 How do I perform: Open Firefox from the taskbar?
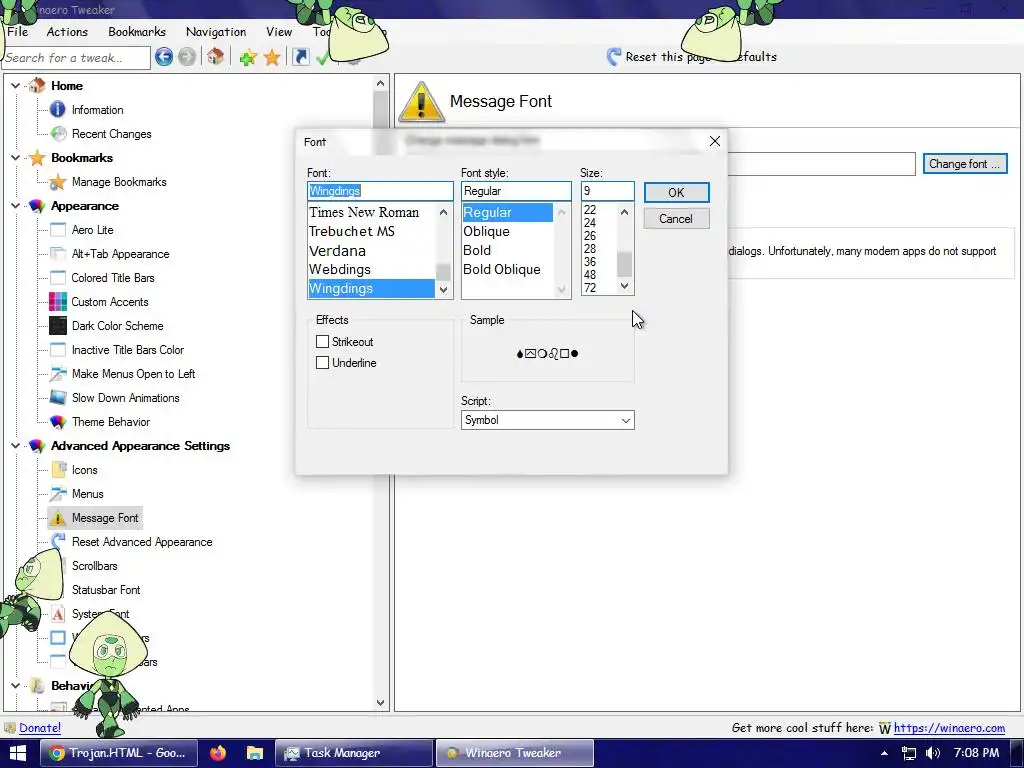[218, 753]
